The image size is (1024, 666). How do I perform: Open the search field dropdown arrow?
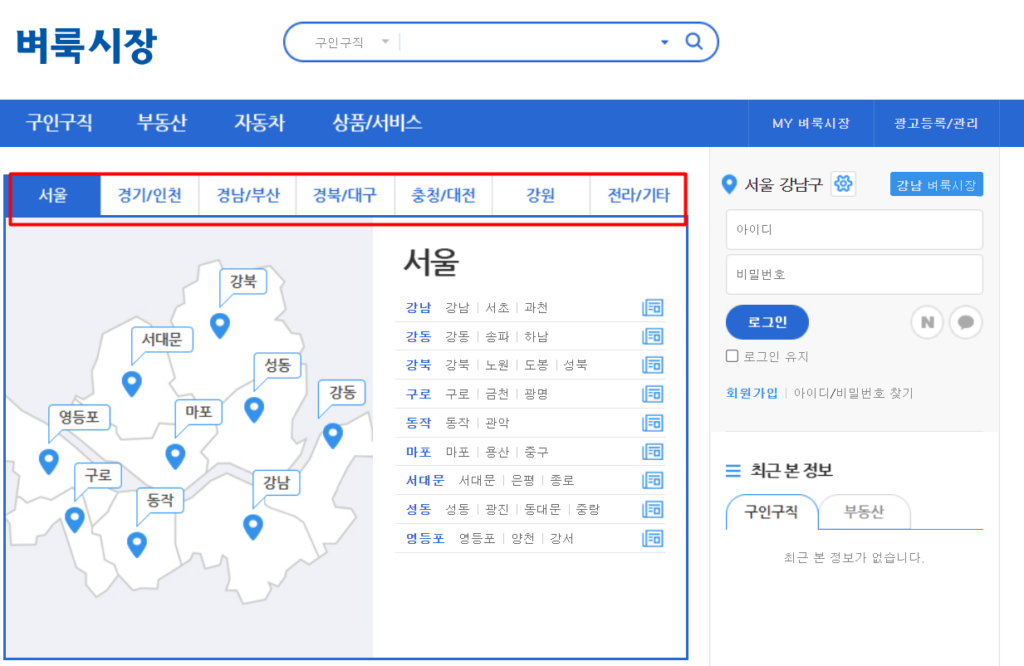663,42
